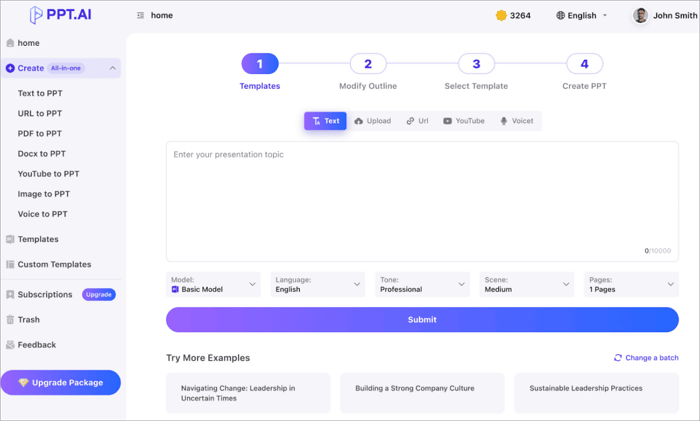
Task: Click the Submit button
Action: coord(422,320)
